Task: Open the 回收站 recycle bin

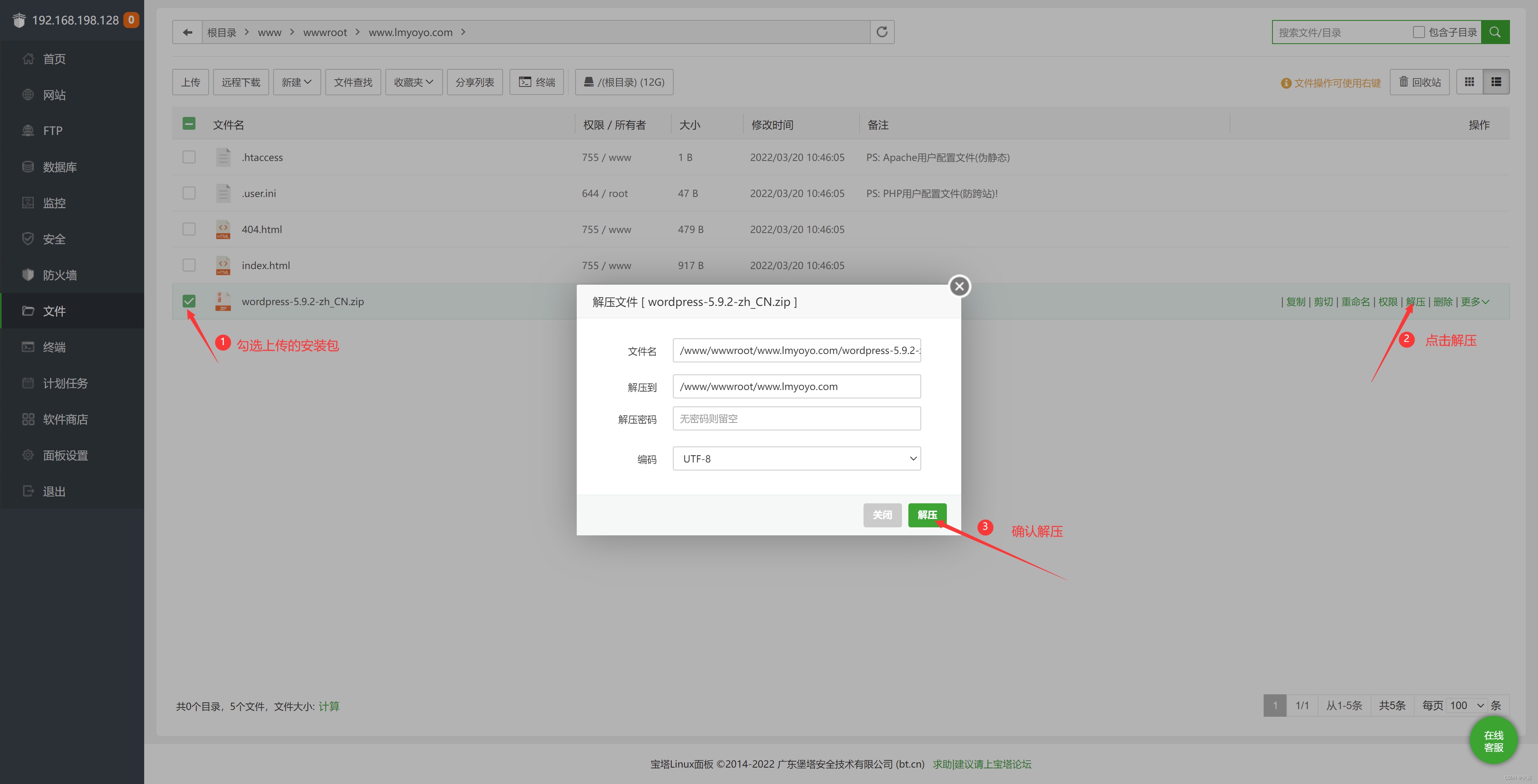Action: tap(1420, 82)
